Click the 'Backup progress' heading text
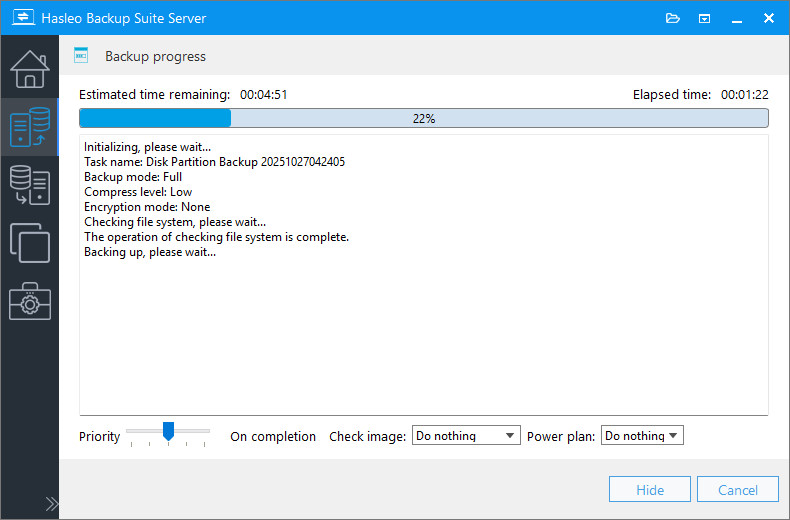Image resolution: width=790 pixels, height=520 pixels. pyautogui.click(x=155, y=56)
